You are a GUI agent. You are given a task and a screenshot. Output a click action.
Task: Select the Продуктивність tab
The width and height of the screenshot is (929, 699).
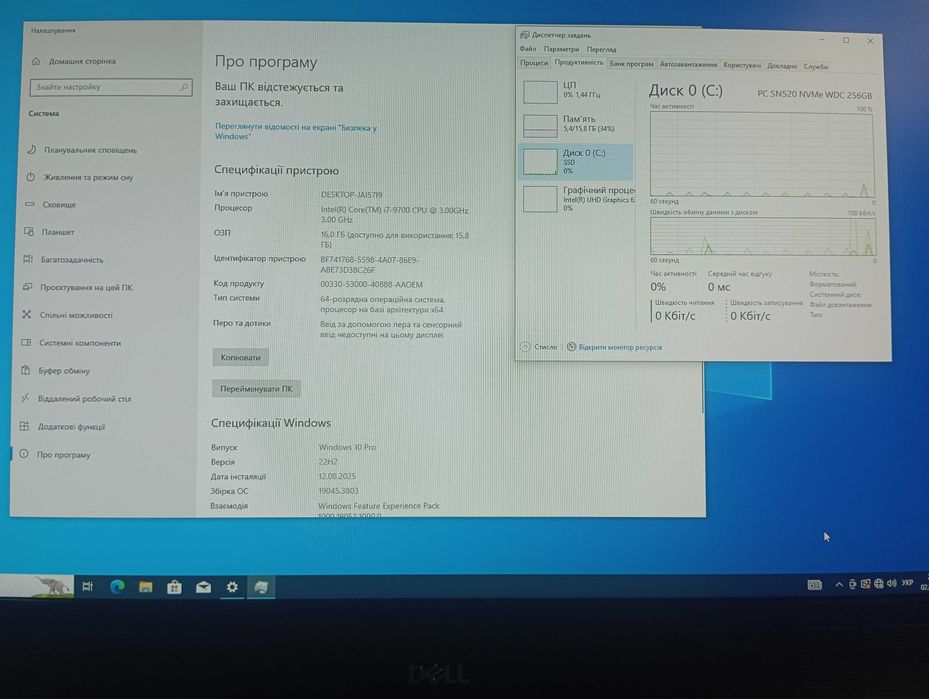click(x=579, y=63)
